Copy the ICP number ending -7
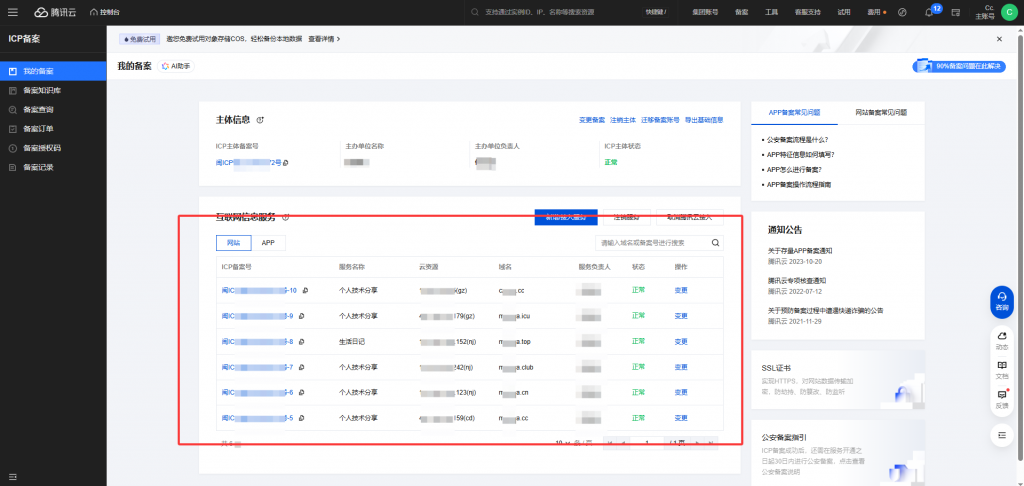1024x486 pixels. pos(301,367)
